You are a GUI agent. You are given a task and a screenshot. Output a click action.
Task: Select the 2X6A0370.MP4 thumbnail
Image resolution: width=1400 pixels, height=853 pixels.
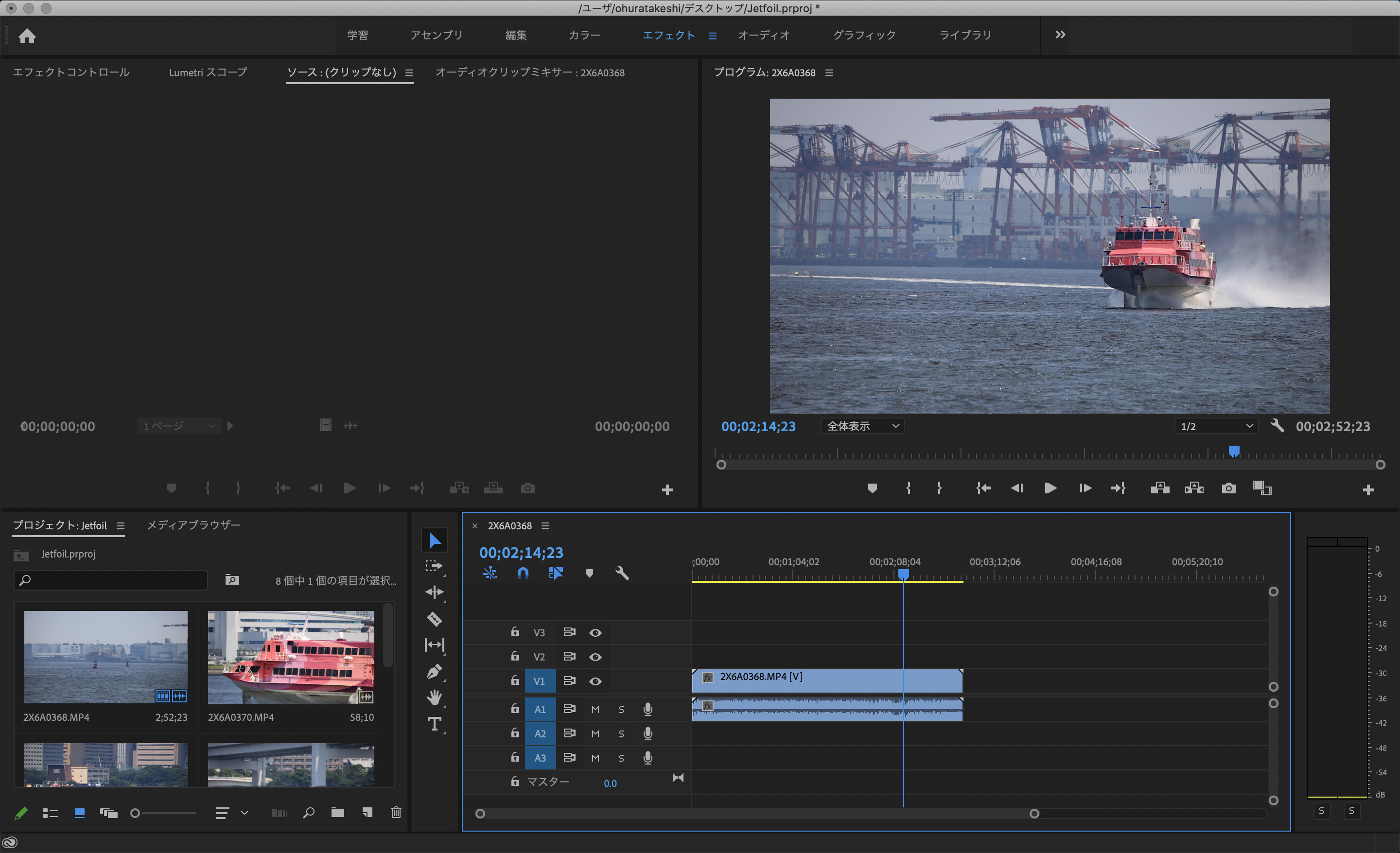[x=290, y=657]
